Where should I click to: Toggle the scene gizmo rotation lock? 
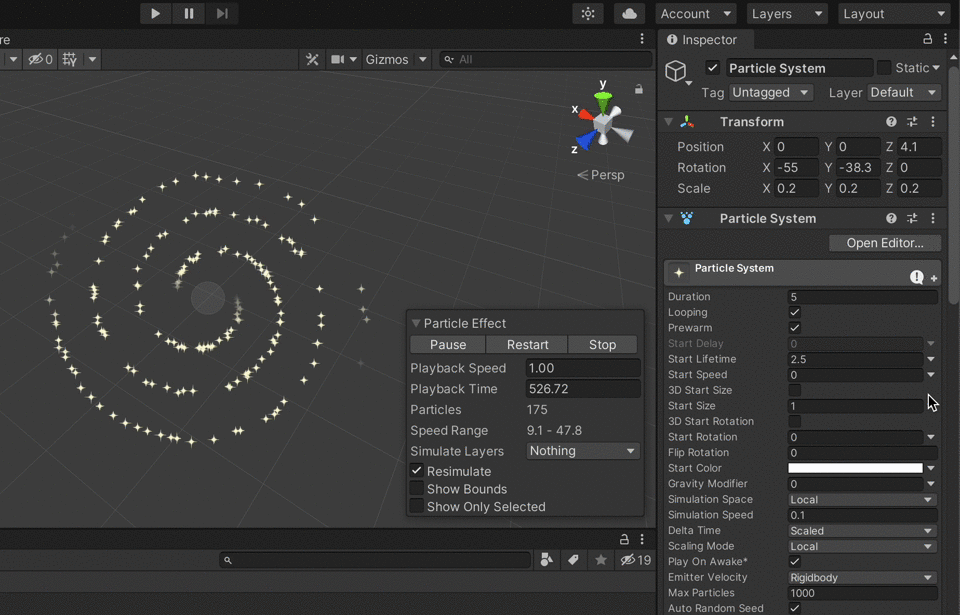point(639,89)
